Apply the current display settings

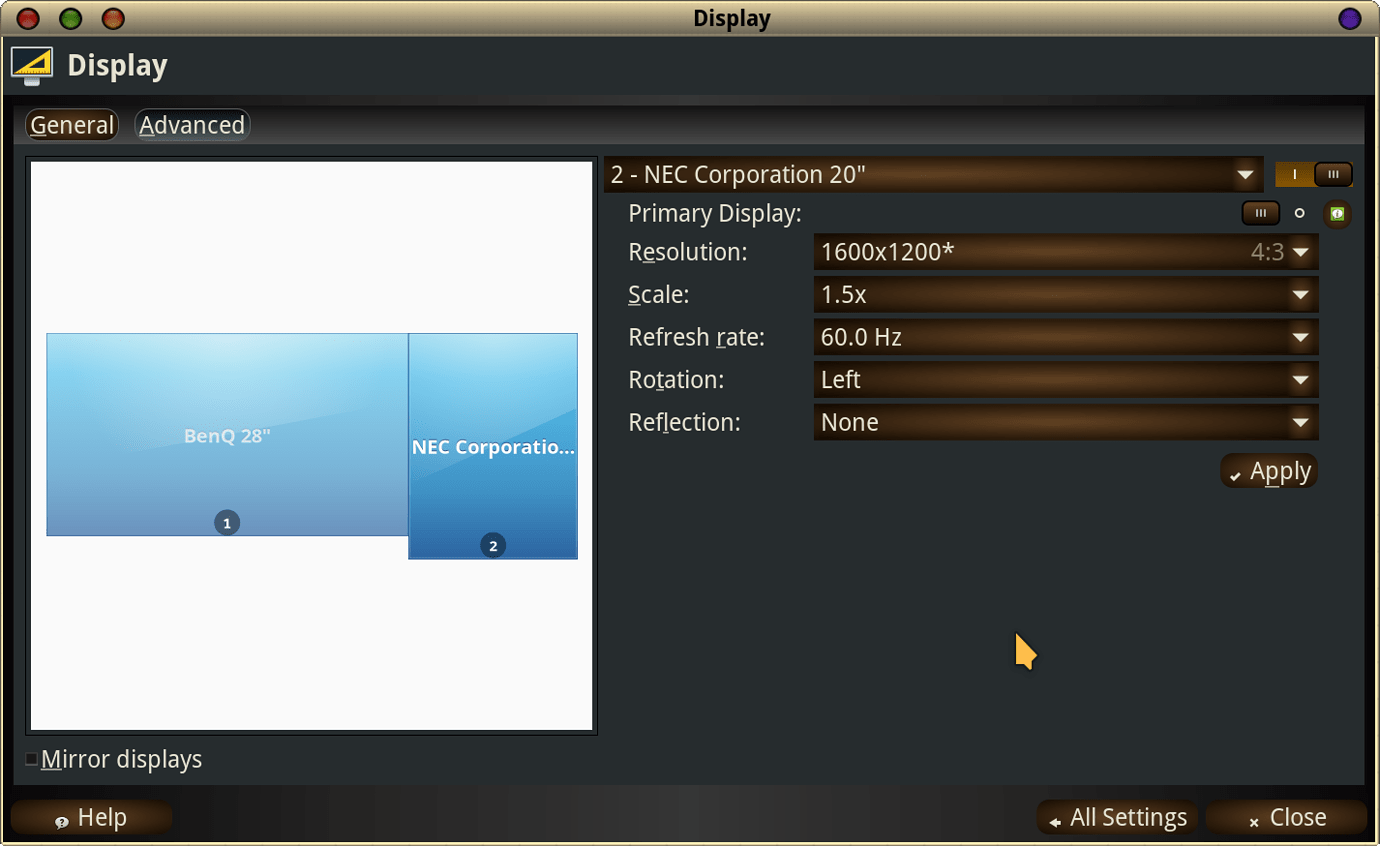click(1268, 470)
